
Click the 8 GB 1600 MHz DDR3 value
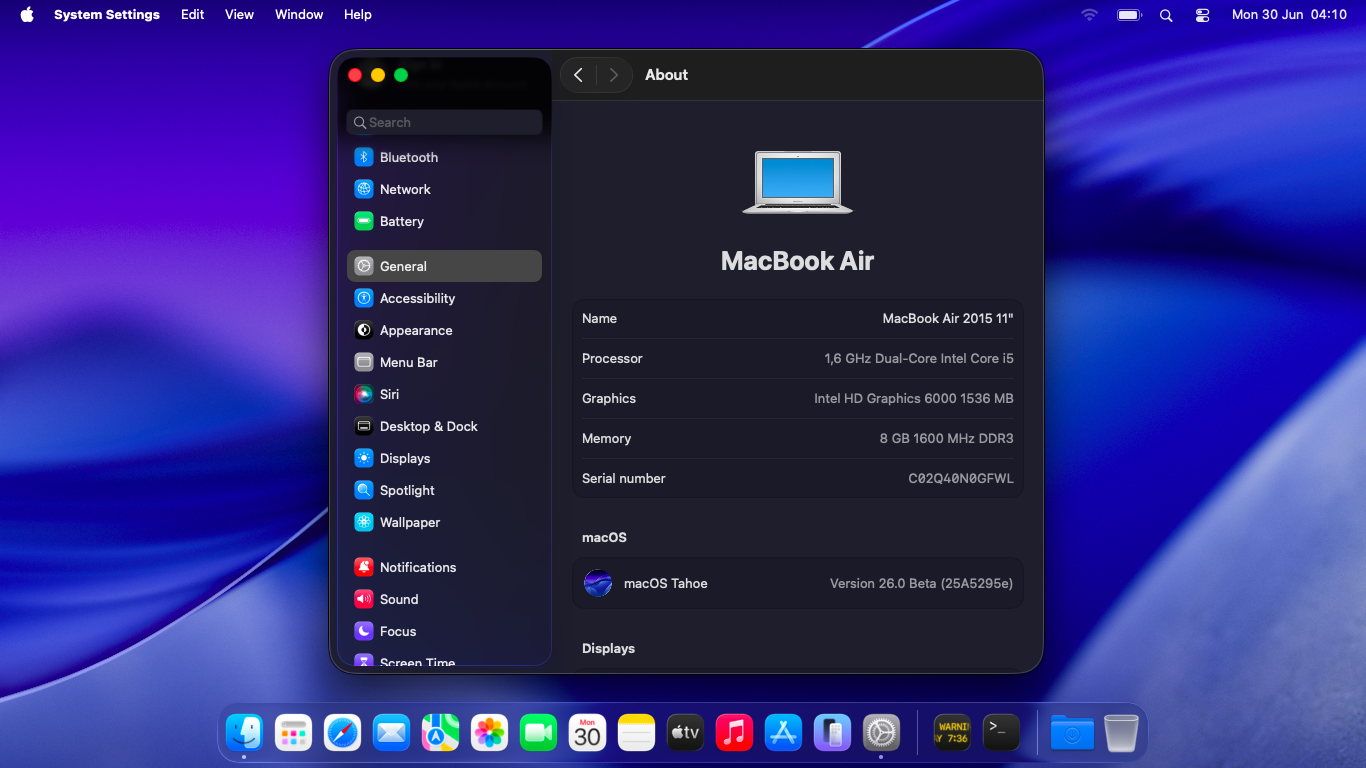tap(947, 438)
